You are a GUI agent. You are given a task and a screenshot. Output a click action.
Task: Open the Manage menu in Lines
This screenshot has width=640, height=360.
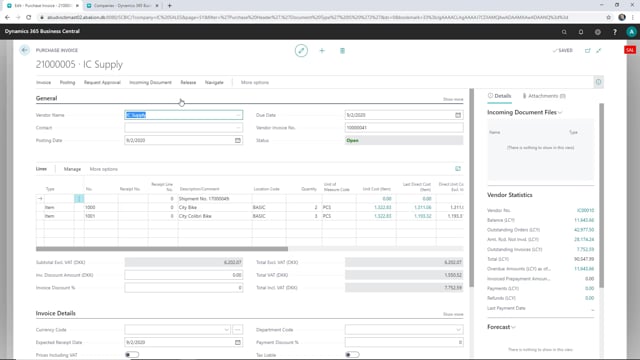[72, 169]
